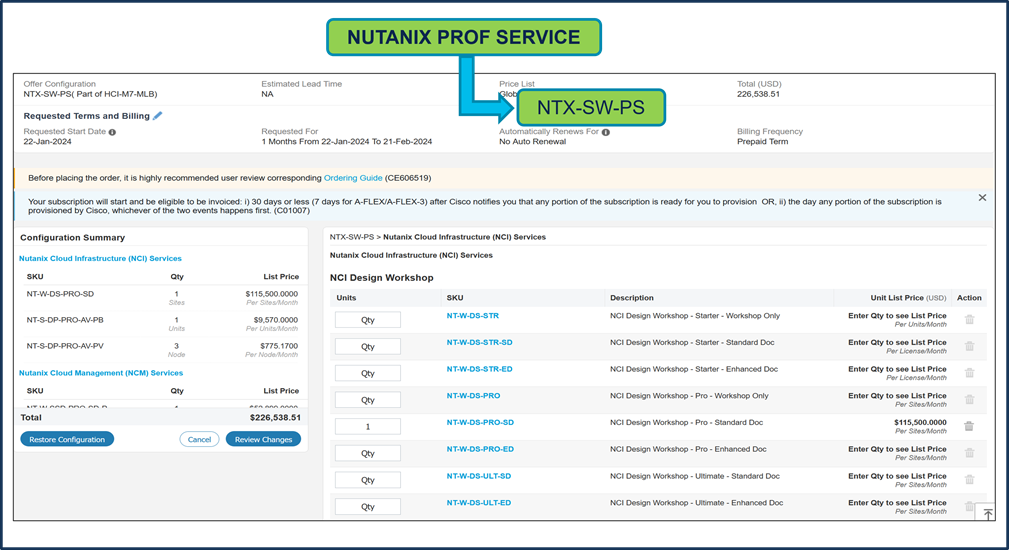This screenshot has height=550, width=1009.
Task: Focus Qty field for NT-W-DS-STR-ED
Action: 367,373
